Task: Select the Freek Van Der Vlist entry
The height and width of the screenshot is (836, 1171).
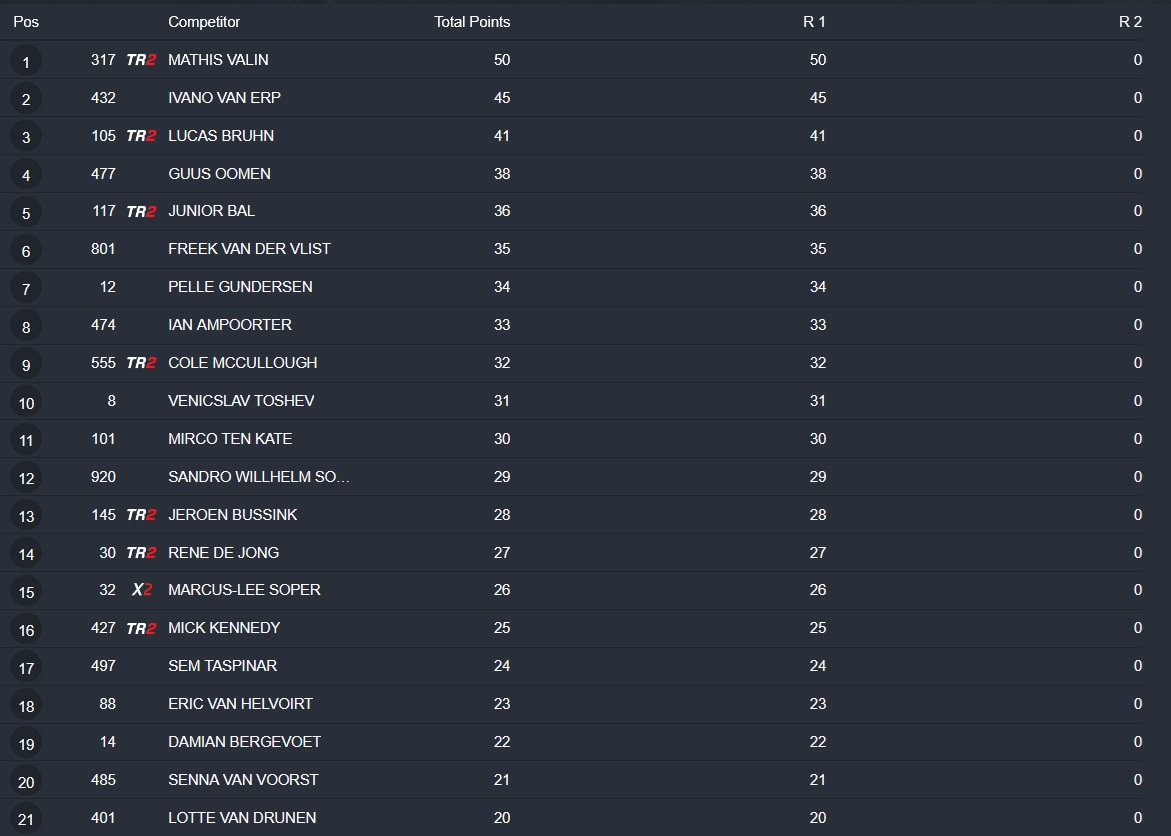Action: tap(249, 249)
